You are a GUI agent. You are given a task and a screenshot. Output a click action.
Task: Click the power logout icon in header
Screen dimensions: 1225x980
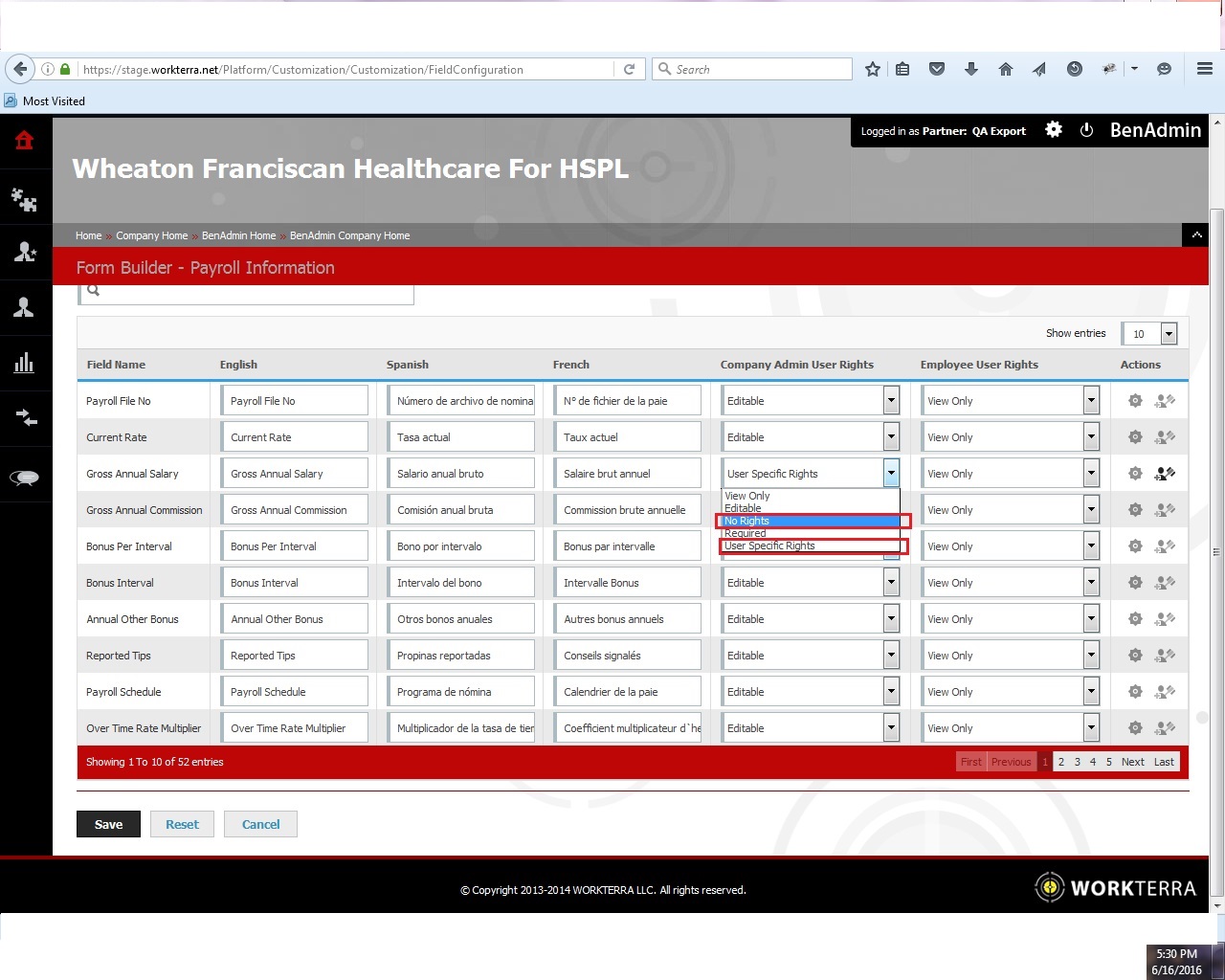tap(1086, 130)
